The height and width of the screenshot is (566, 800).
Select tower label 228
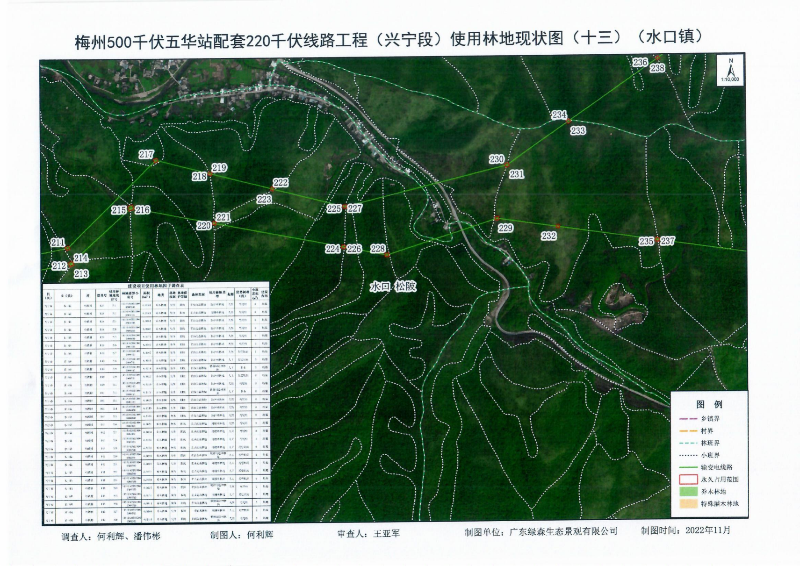point(378,248)
